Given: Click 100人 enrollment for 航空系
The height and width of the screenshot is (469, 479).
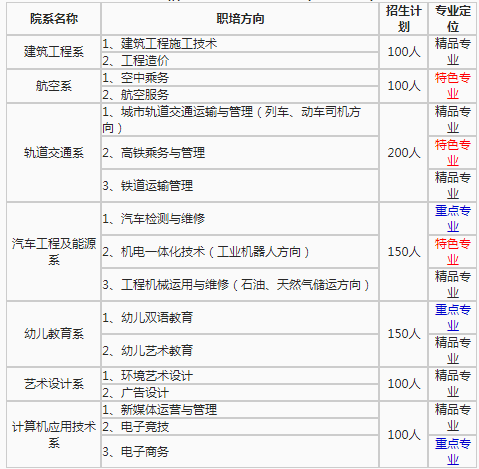Looking at the screenshot, I should click(x=403, y=86).
